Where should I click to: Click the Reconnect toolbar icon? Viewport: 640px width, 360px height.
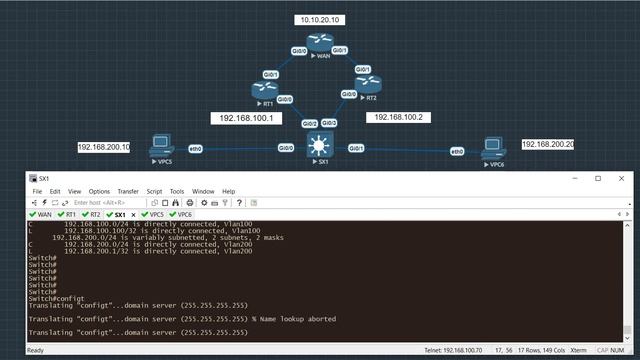[x=65, y=203]
